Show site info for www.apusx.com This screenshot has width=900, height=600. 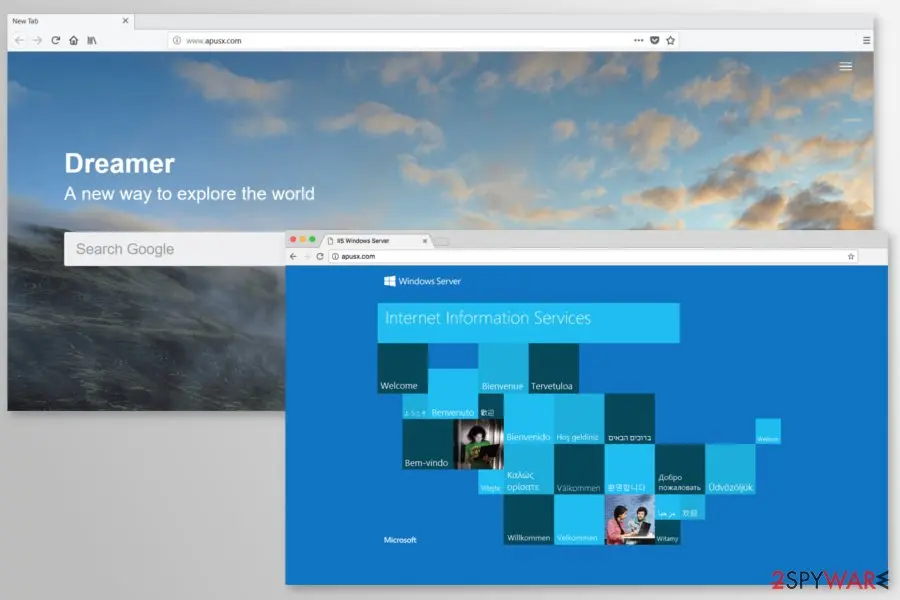pyautogui.click(x=177, y=40)
